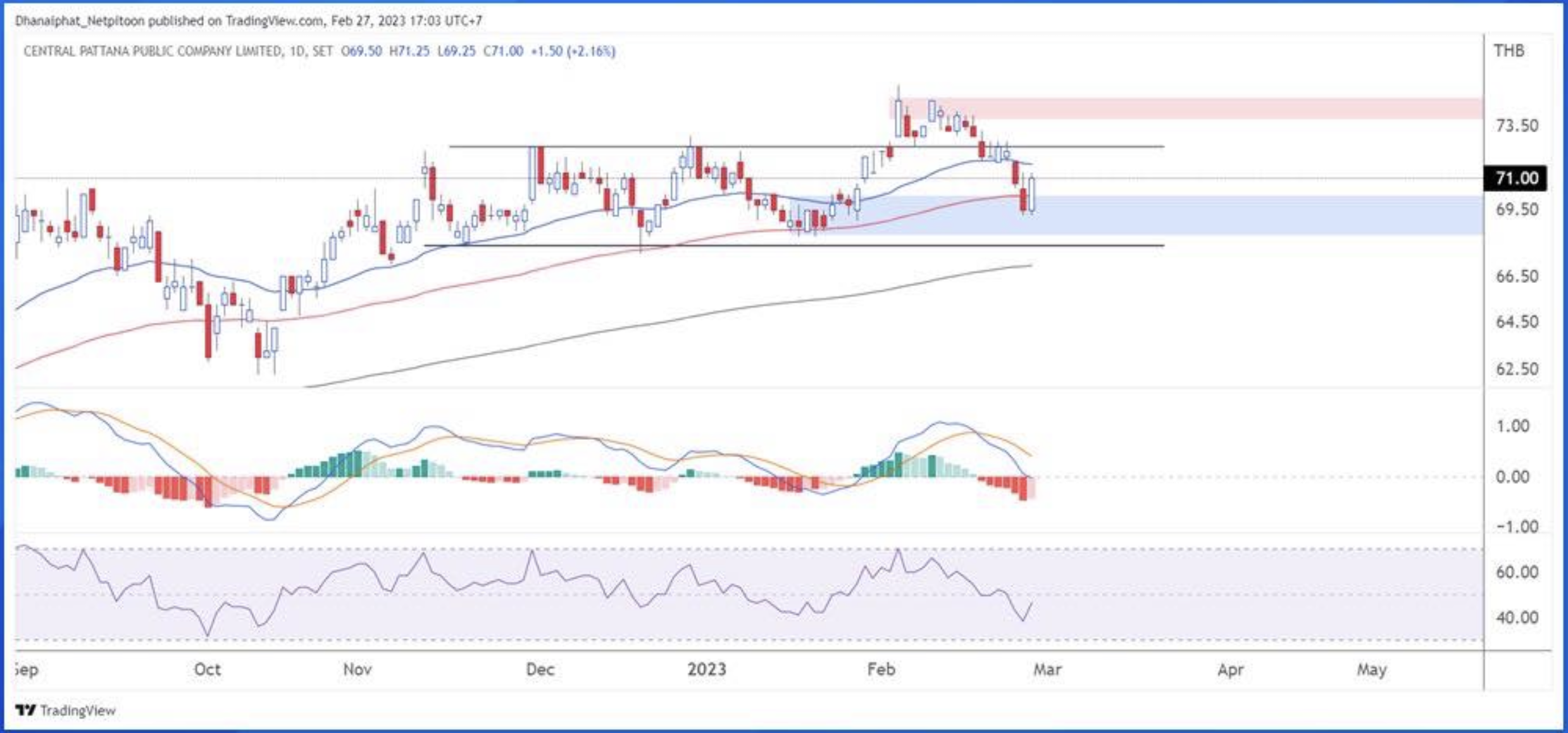Image resolution: width=1568 pixels, height=733 pixels.
Task: Click the '64.50' price axis label
Action: point(1517,322)
